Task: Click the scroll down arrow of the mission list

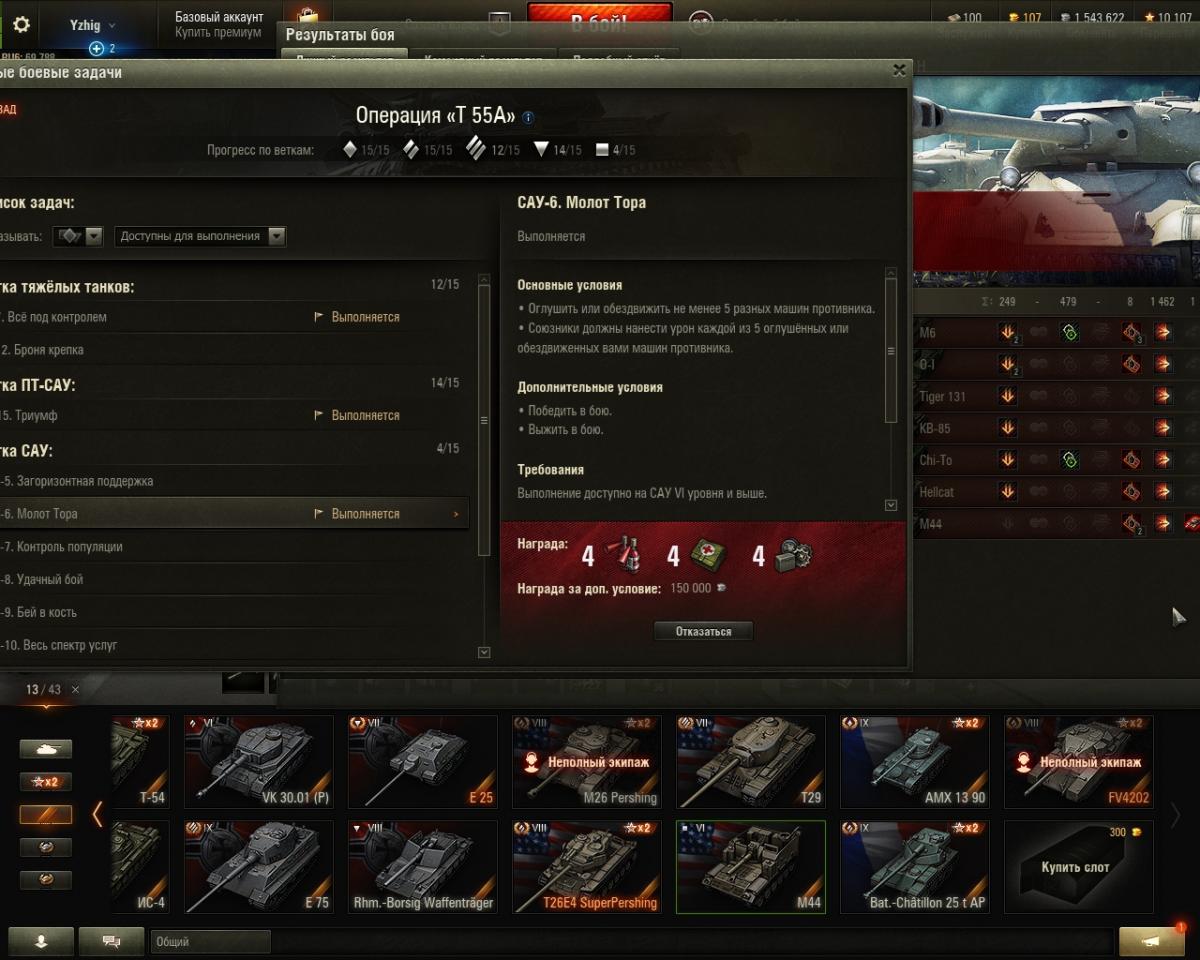Action: point(485,653)
